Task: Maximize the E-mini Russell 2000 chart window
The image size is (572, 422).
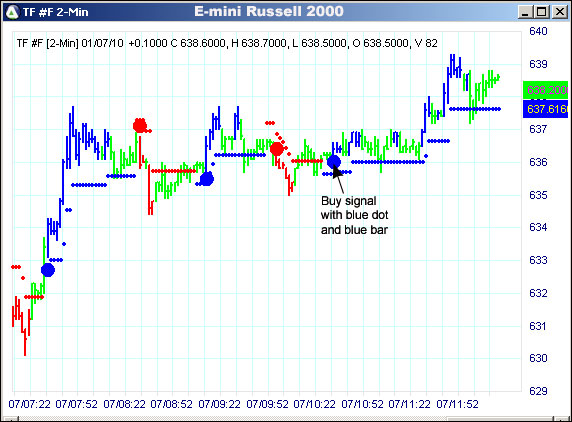Action: (x=542, y=12)
